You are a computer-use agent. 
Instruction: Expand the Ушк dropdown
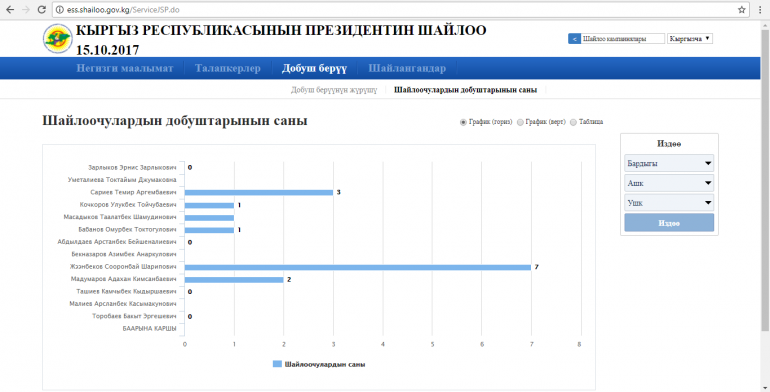(669, 203)
